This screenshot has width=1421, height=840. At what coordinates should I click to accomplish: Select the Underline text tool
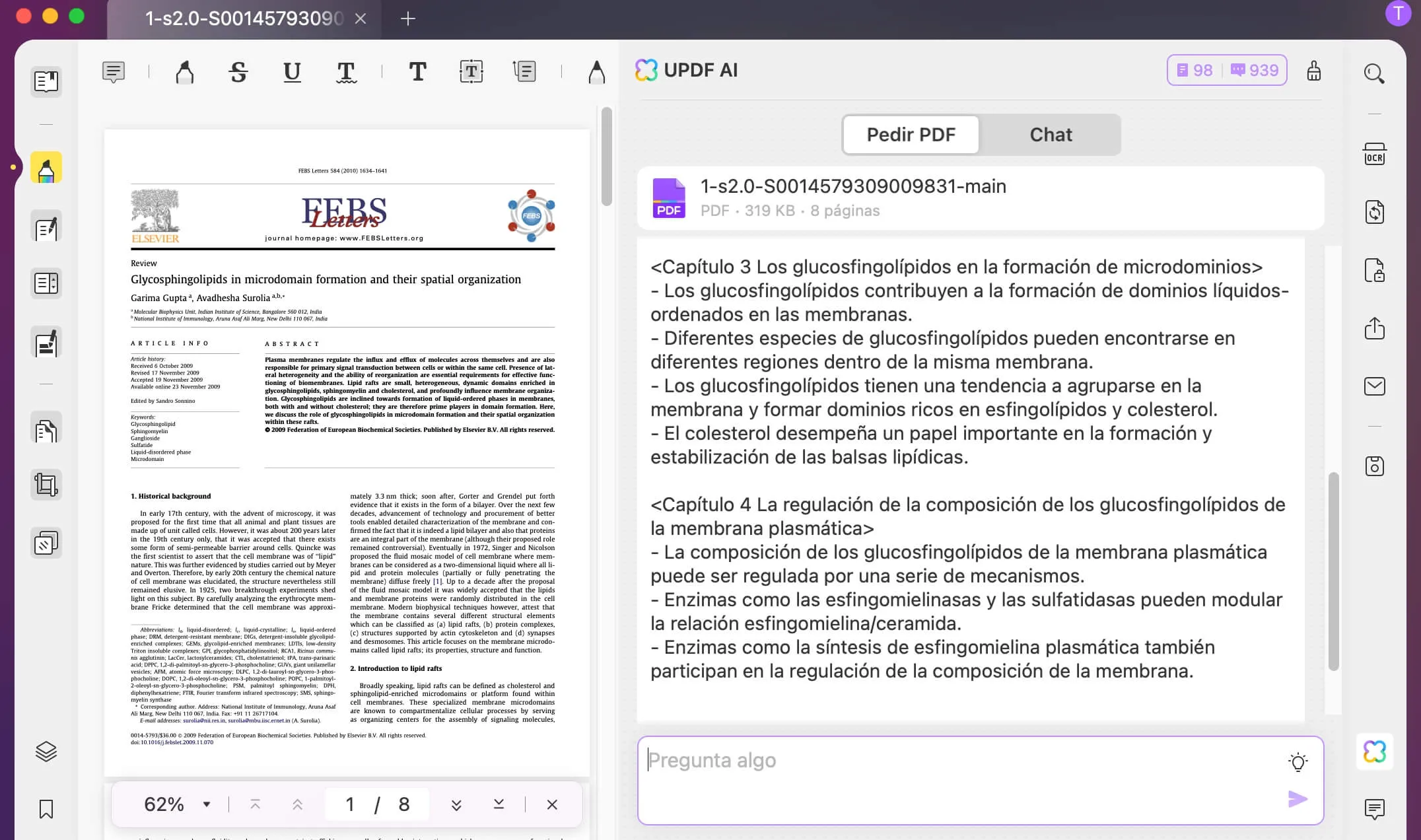(x=292, y=71)
